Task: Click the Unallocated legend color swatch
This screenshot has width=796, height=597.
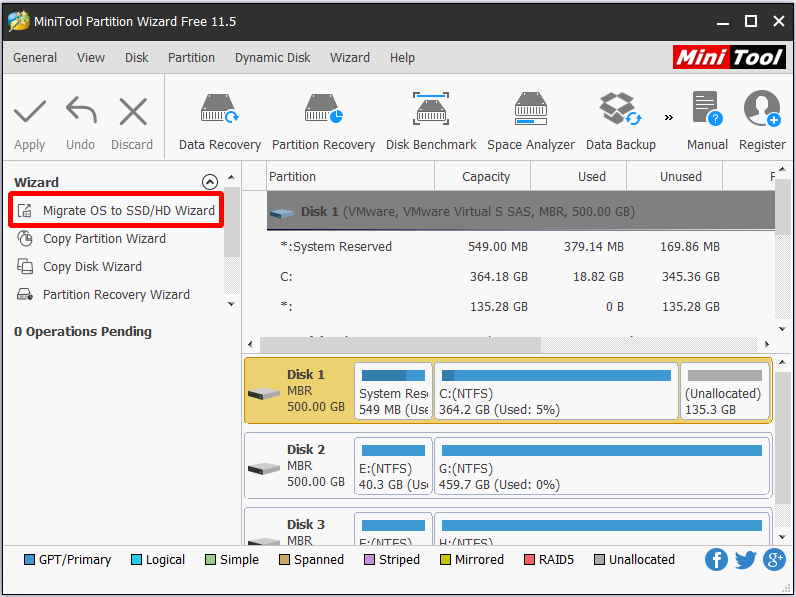Action: coord(600,560)
